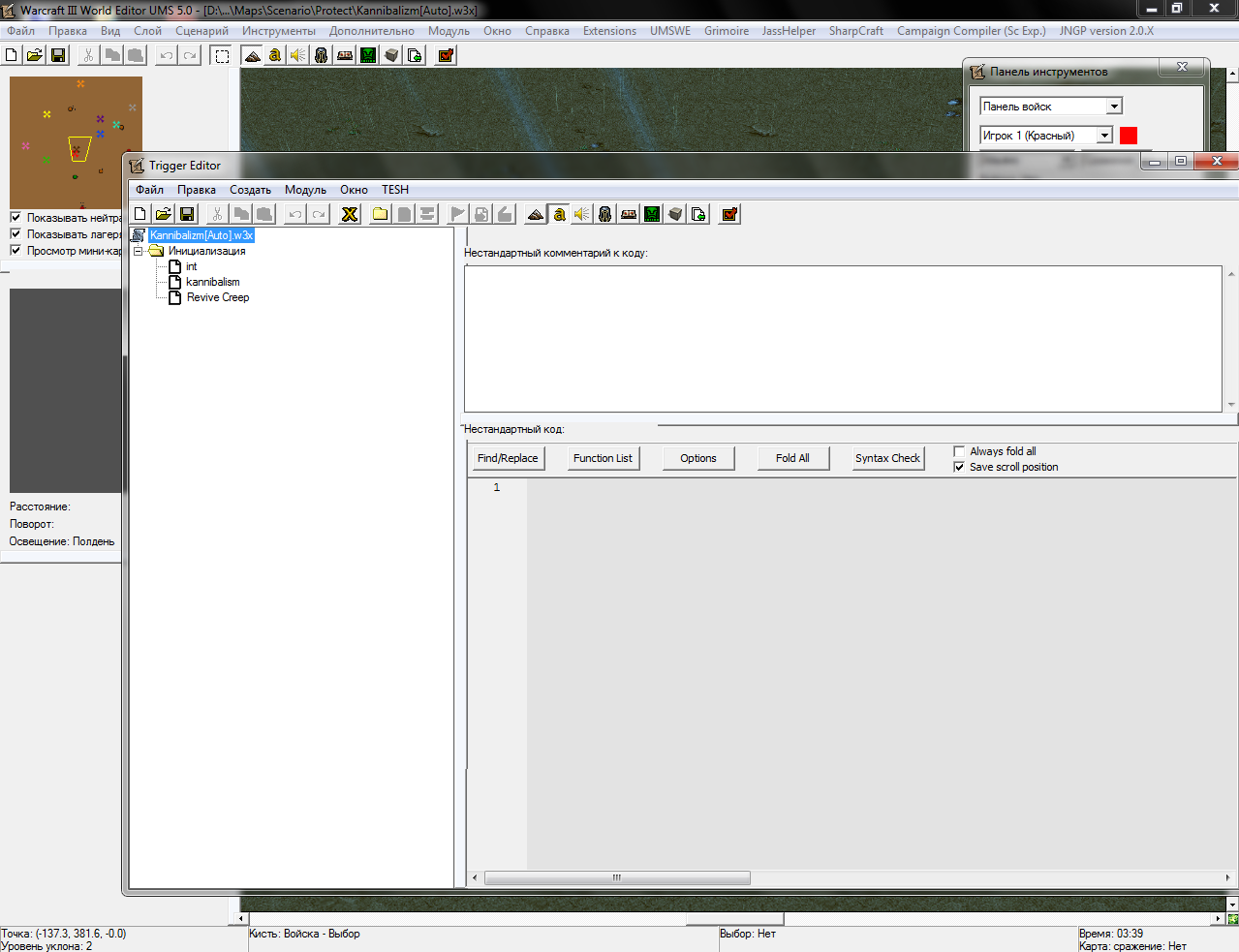The width and height of the screenshot is (1239, 952).
Task: Click Function List button
Action: 603,458
